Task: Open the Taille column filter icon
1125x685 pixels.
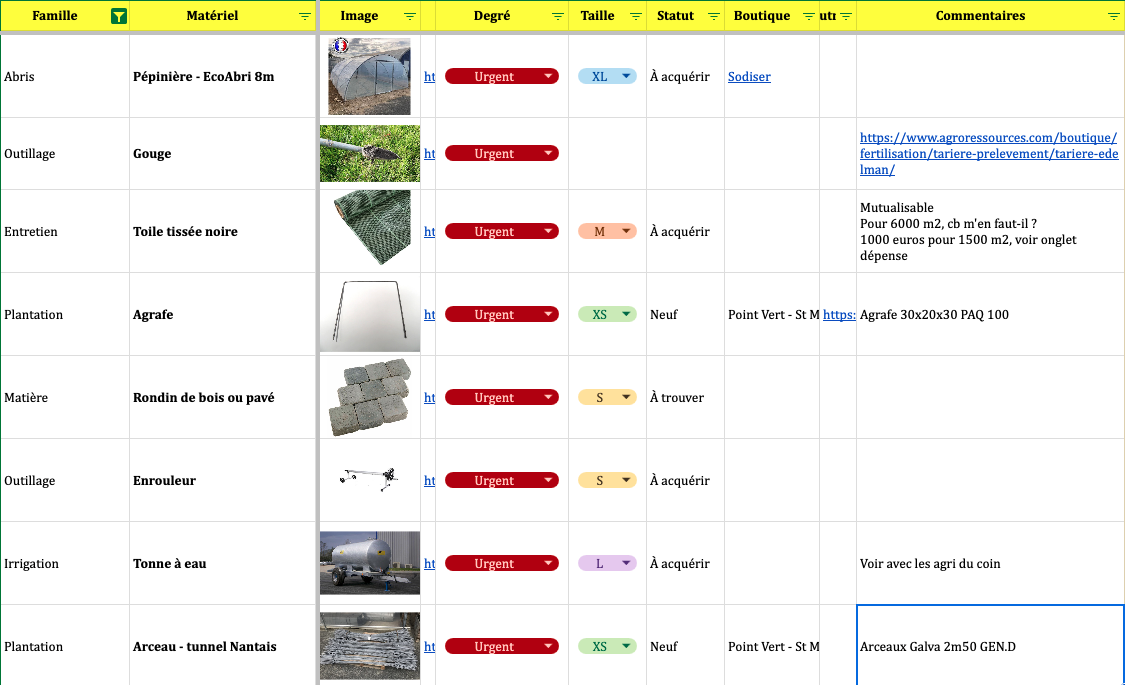Action: click(634, 17)
